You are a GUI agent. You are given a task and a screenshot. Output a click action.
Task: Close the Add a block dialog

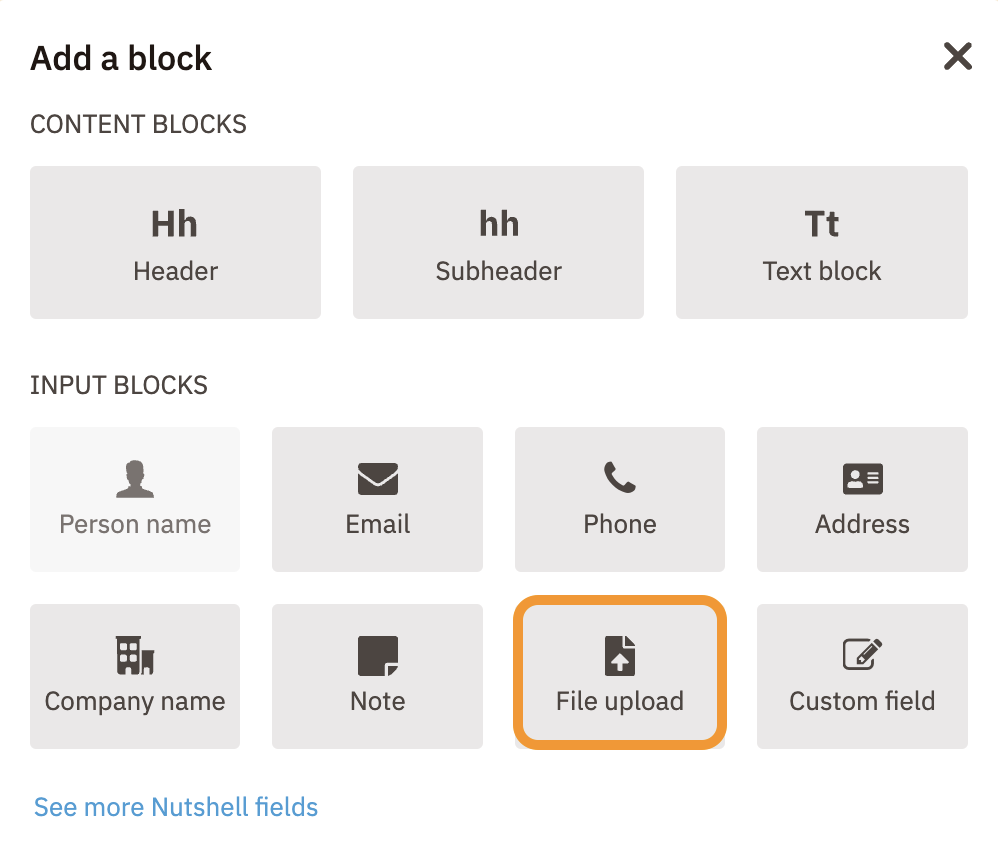tap(957, 57)
